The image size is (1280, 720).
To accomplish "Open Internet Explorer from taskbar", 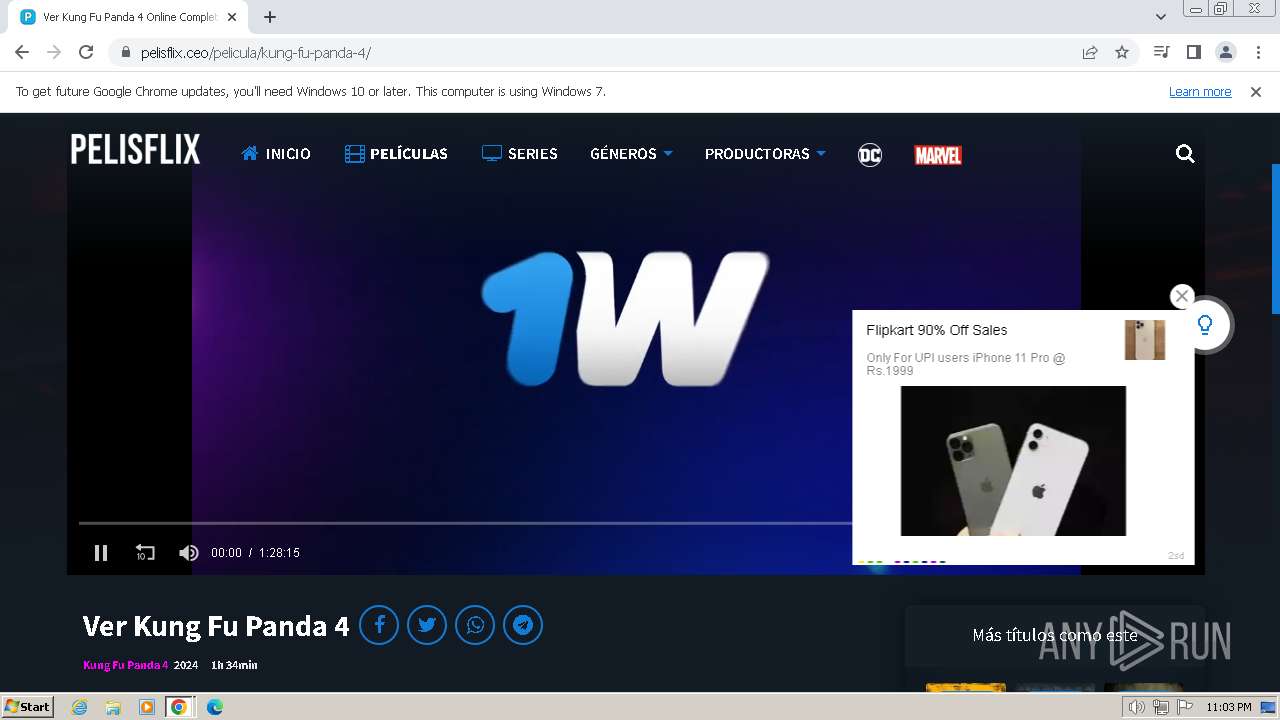I will 80,707.
